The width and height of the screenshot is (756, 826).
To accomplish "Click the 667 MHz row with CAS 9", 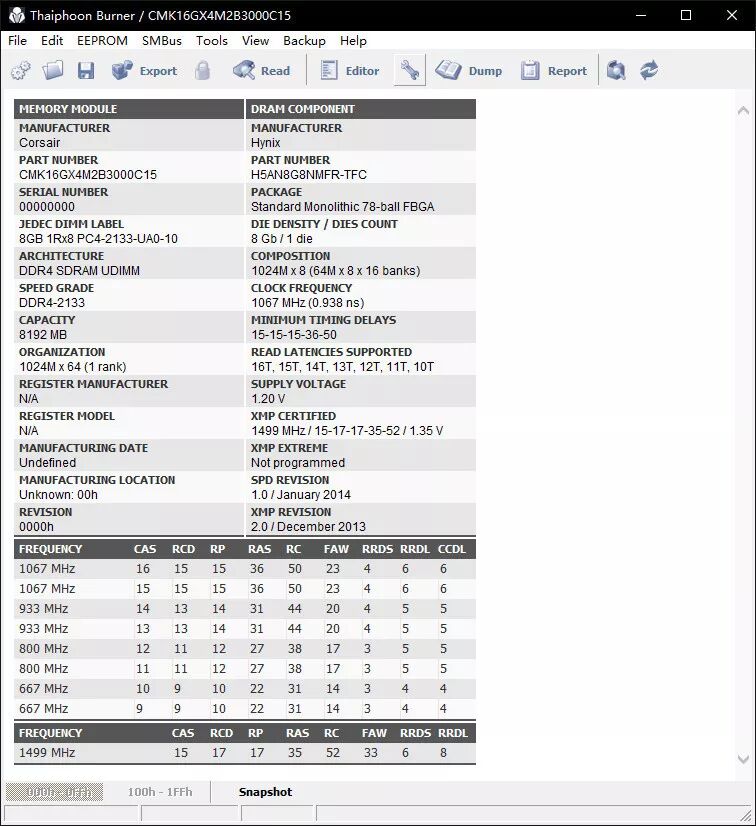I will [x=245, y=709].
